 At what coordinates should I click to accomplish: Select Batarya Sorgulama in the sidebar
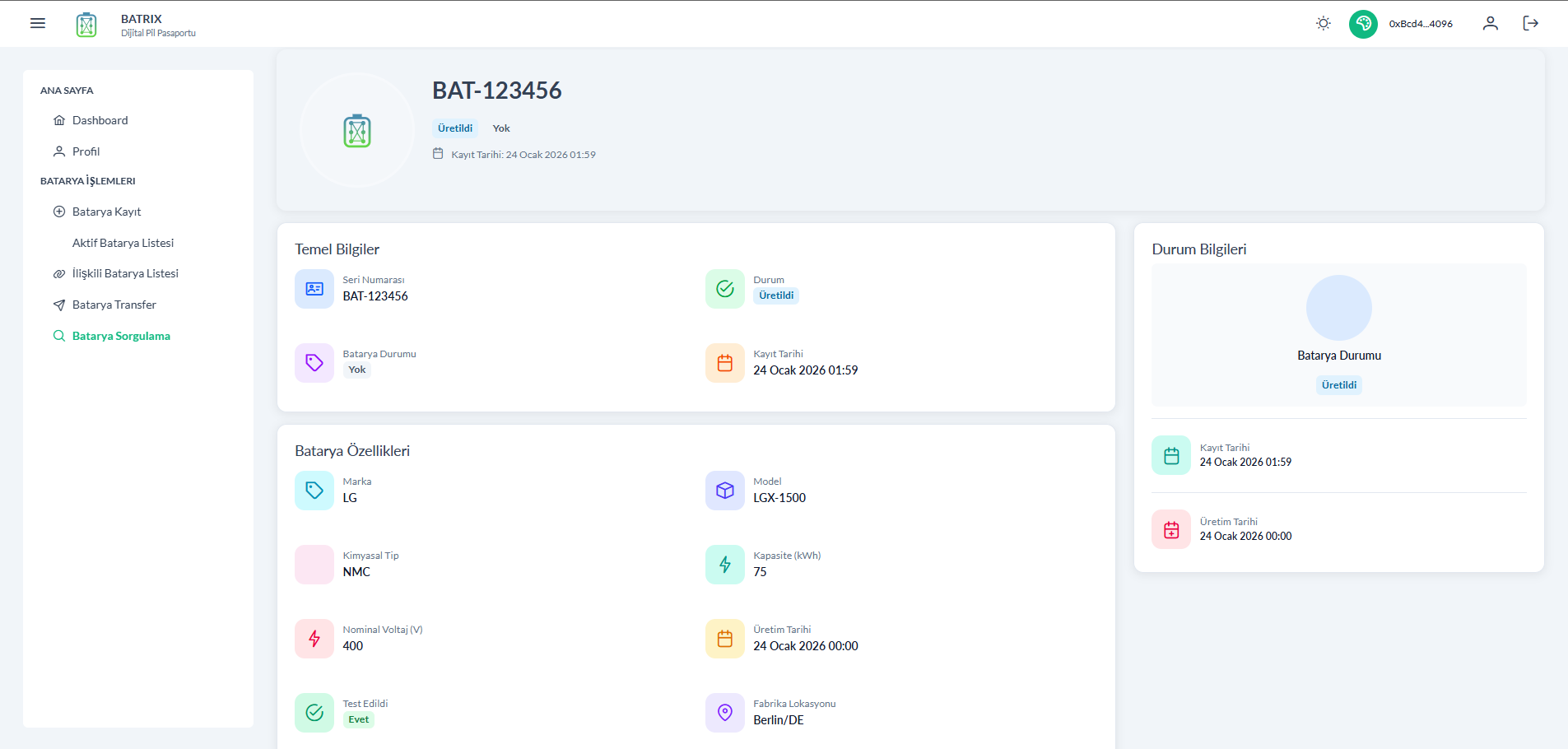(x=121, y=336)
